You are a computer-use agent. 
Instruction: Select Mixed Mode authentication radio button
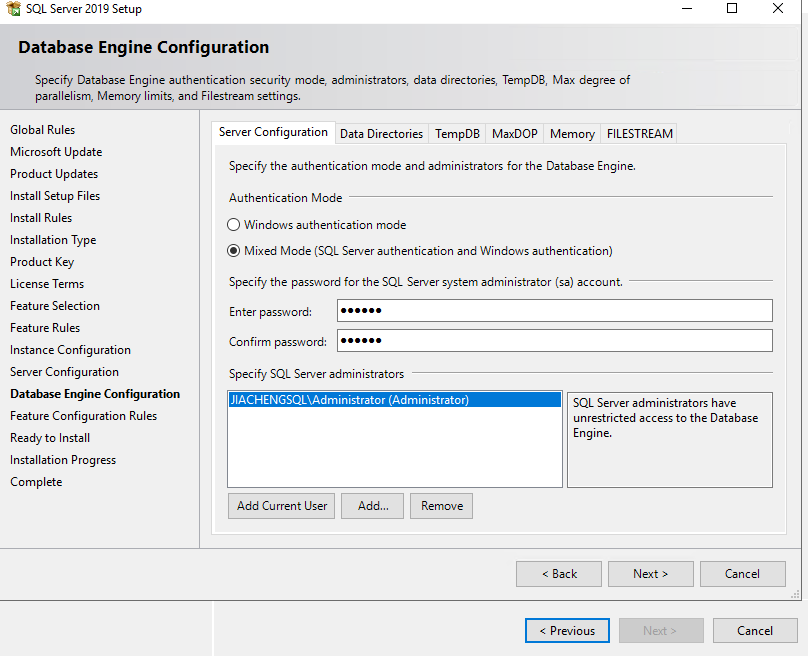click(x=234, y=251)
